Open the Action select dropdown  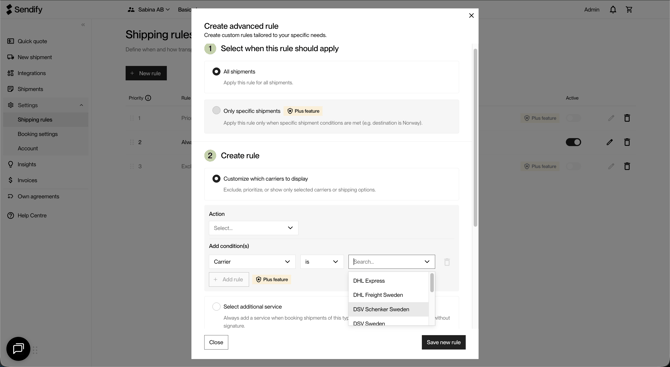[x=253, y=228]
